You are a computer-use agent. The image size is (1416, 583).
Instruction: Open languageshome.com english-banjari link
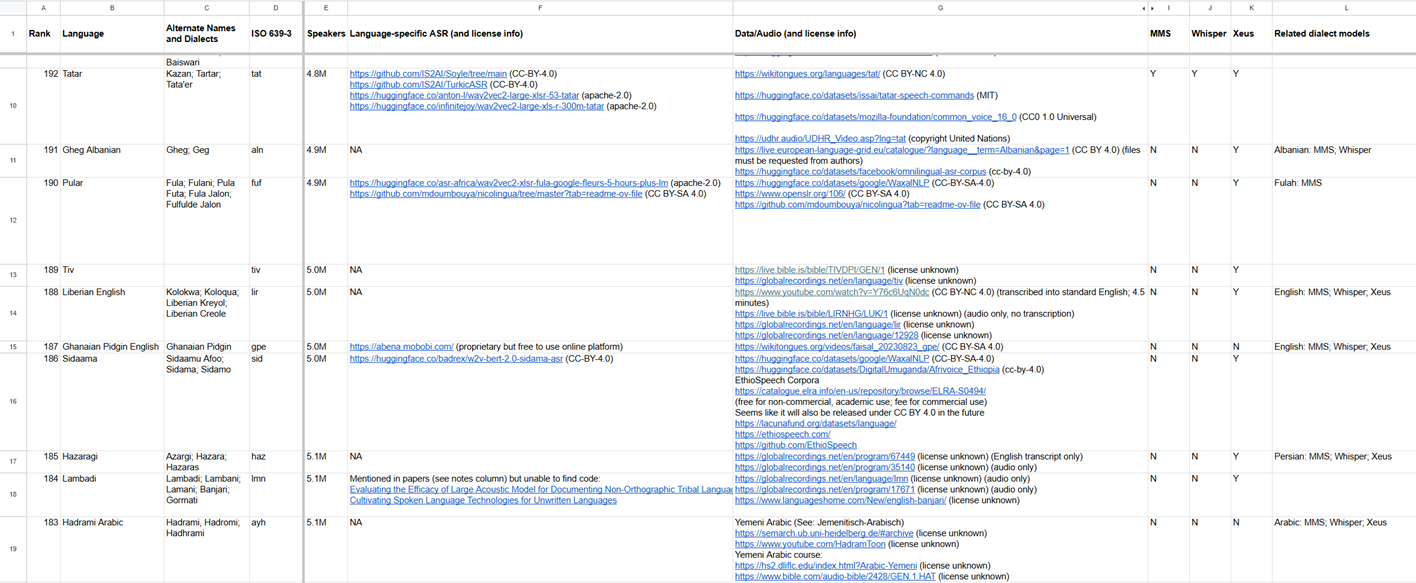pos(840,500)
